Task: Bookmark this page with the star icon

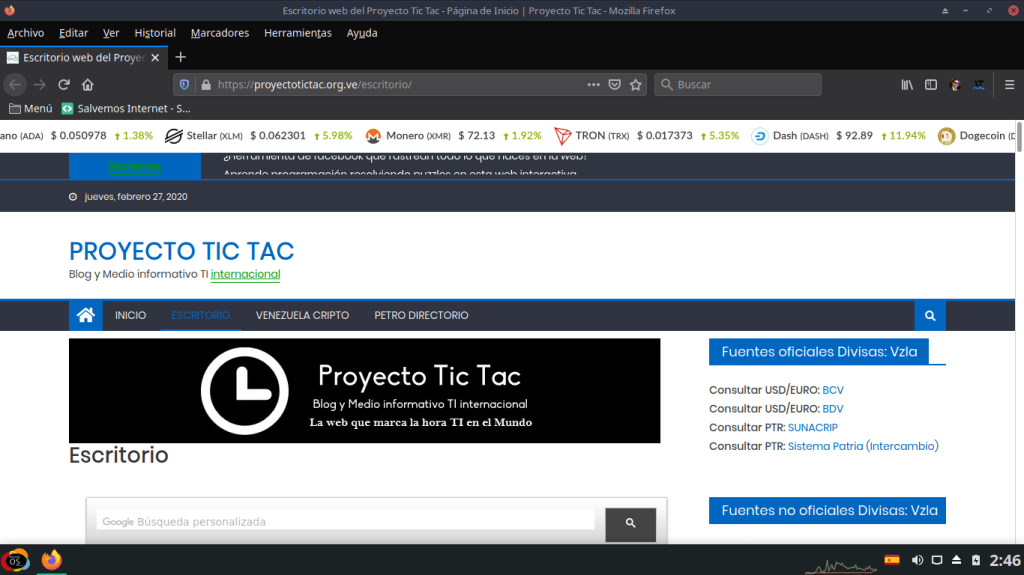Action: pos(636,85)
